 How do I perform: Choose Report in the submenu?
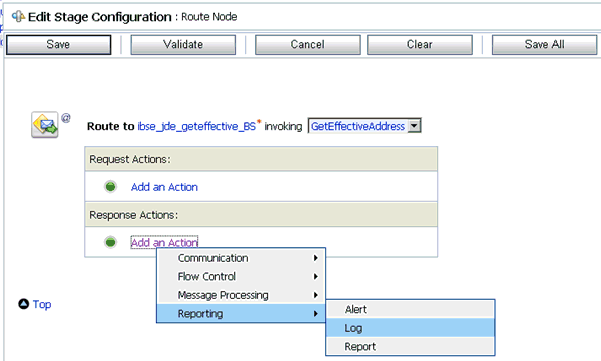[x=411, y=346]
